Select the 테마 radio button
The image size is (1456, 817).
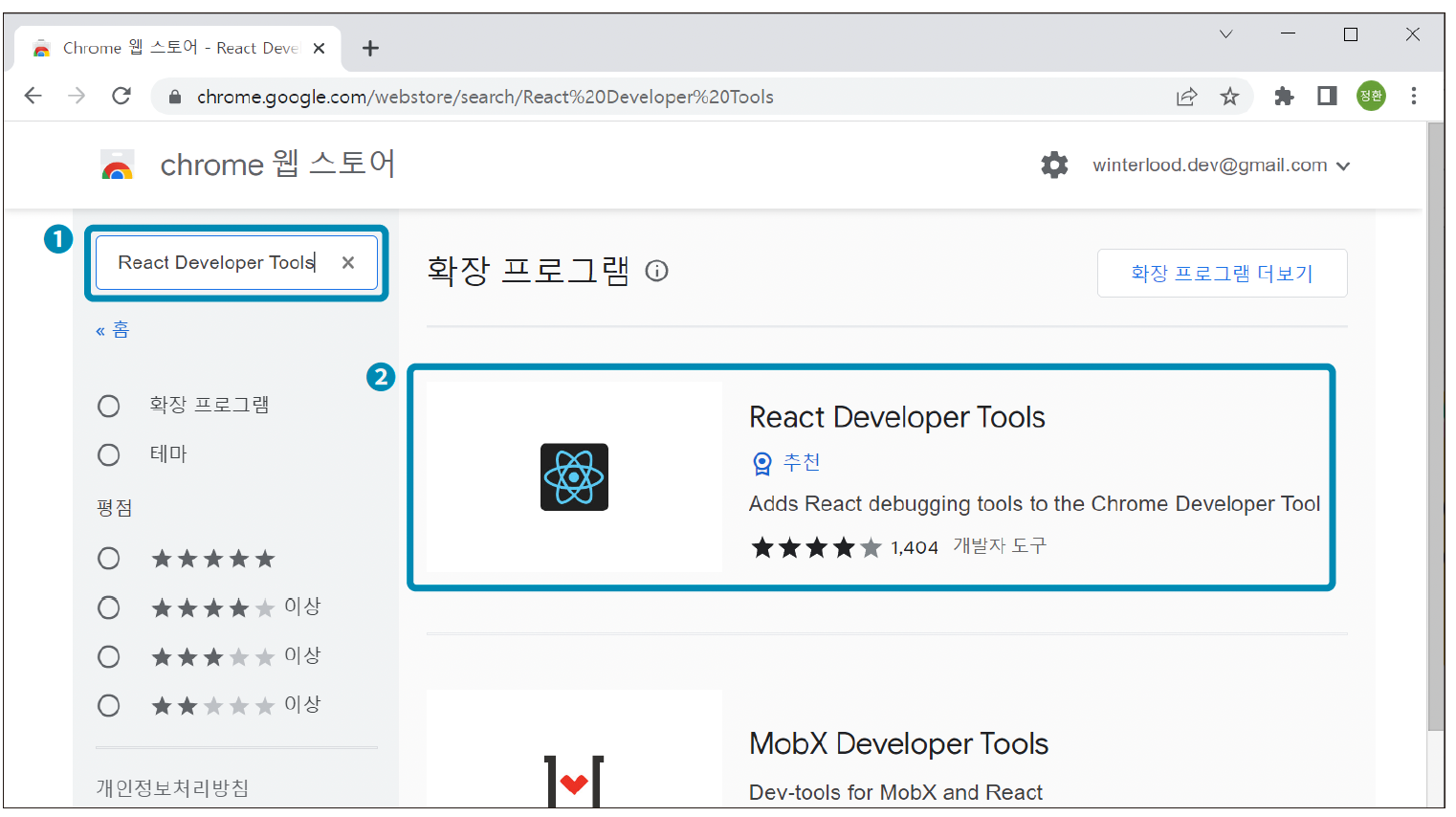click(x=109, y=454)
